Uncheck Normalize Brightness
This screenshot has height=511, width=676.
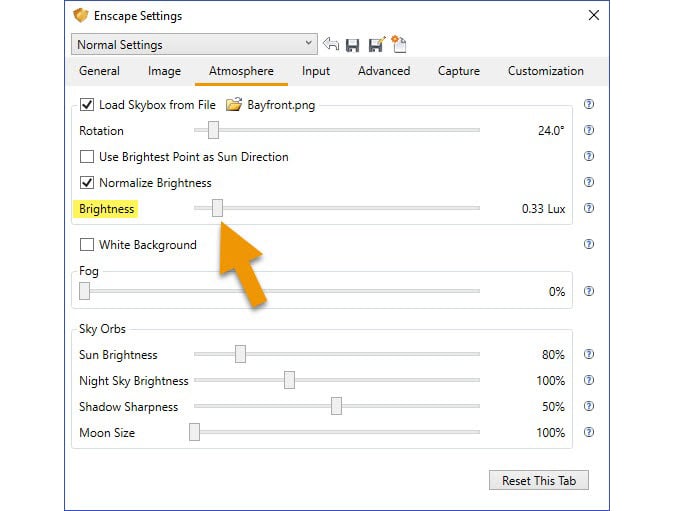87,183
